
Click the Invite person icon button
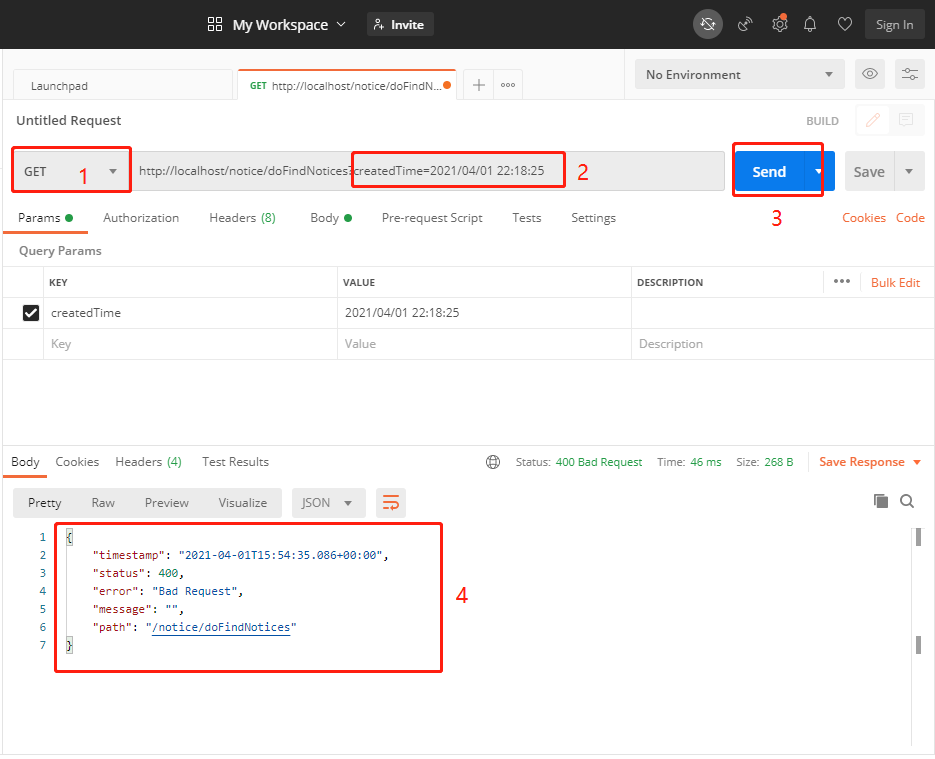[x=400, y=24]
